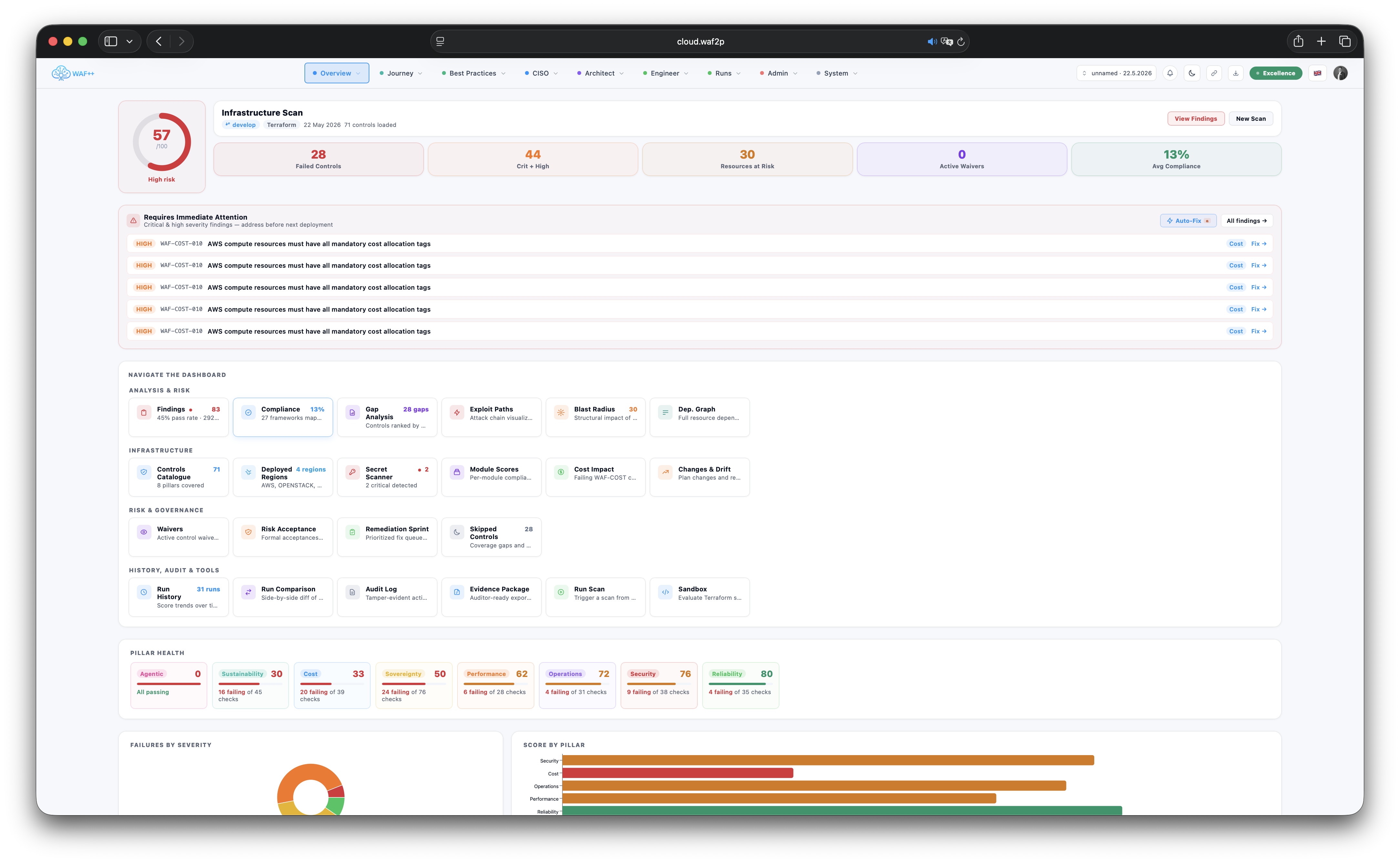Expand the Runs nav dropdown
Viewport: 1400px width, 863px height.
pos(724,73)
